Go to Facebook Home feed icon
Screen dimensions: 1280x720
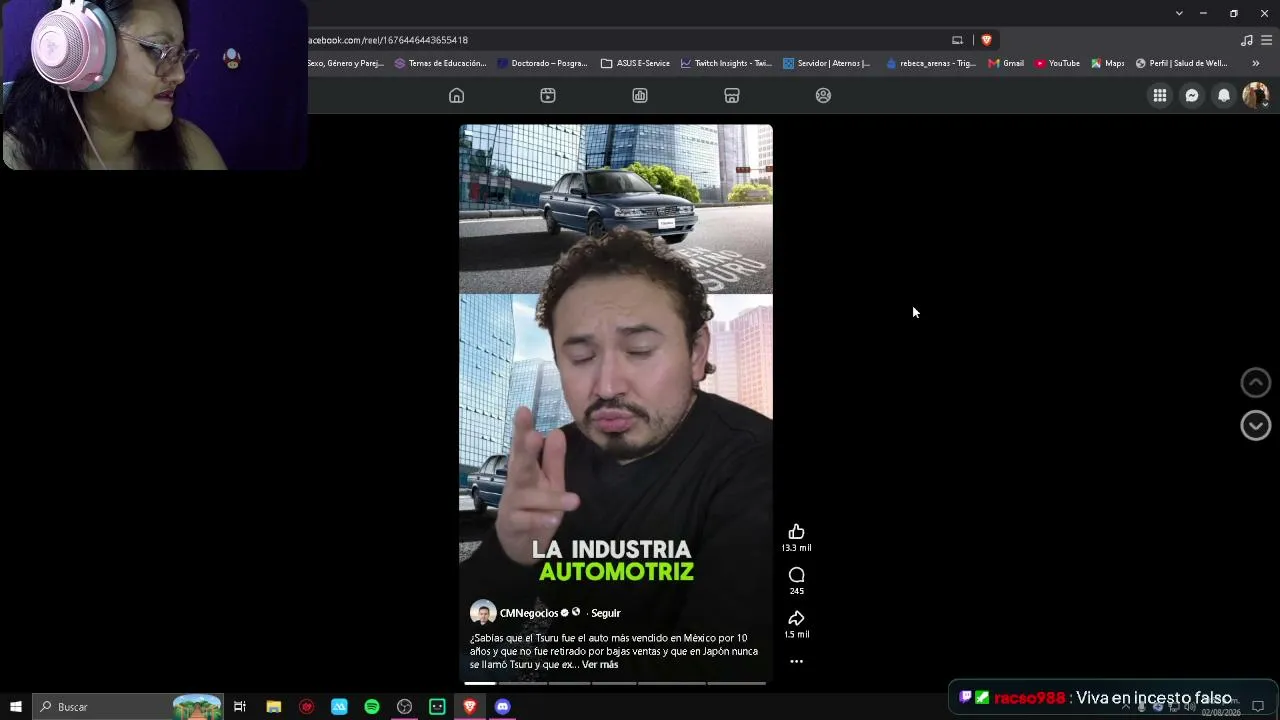tap(456, 95)
